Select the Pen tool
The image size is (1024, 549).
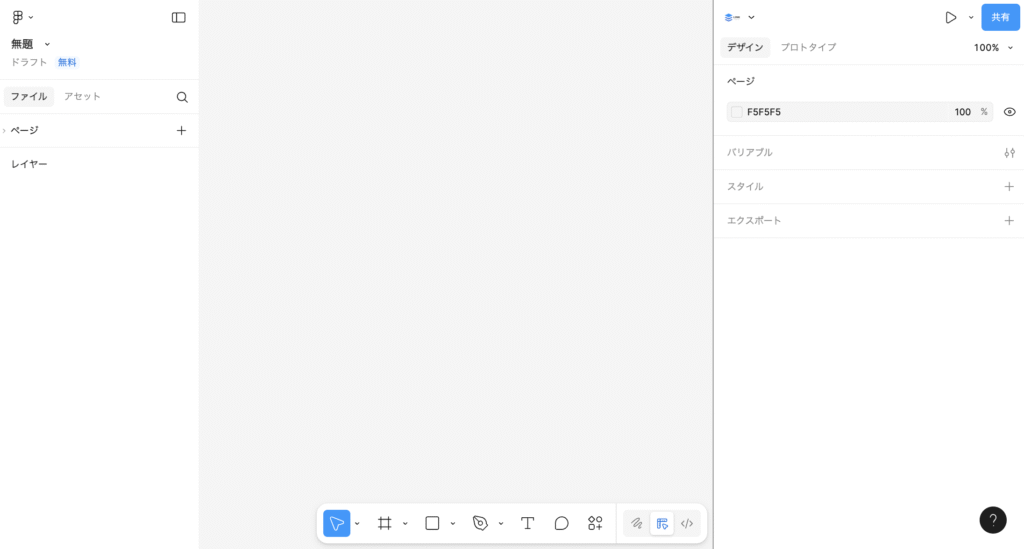[x=480, y=524]
